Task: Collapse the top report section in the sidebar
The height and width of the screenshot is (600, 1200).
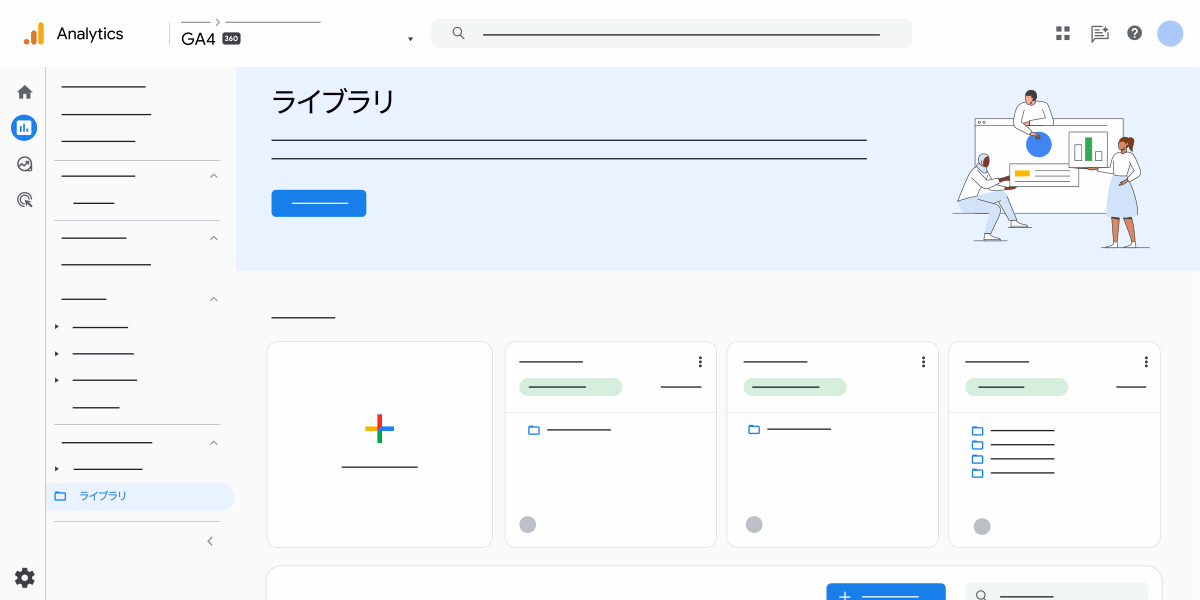Action: click(213, 175)
